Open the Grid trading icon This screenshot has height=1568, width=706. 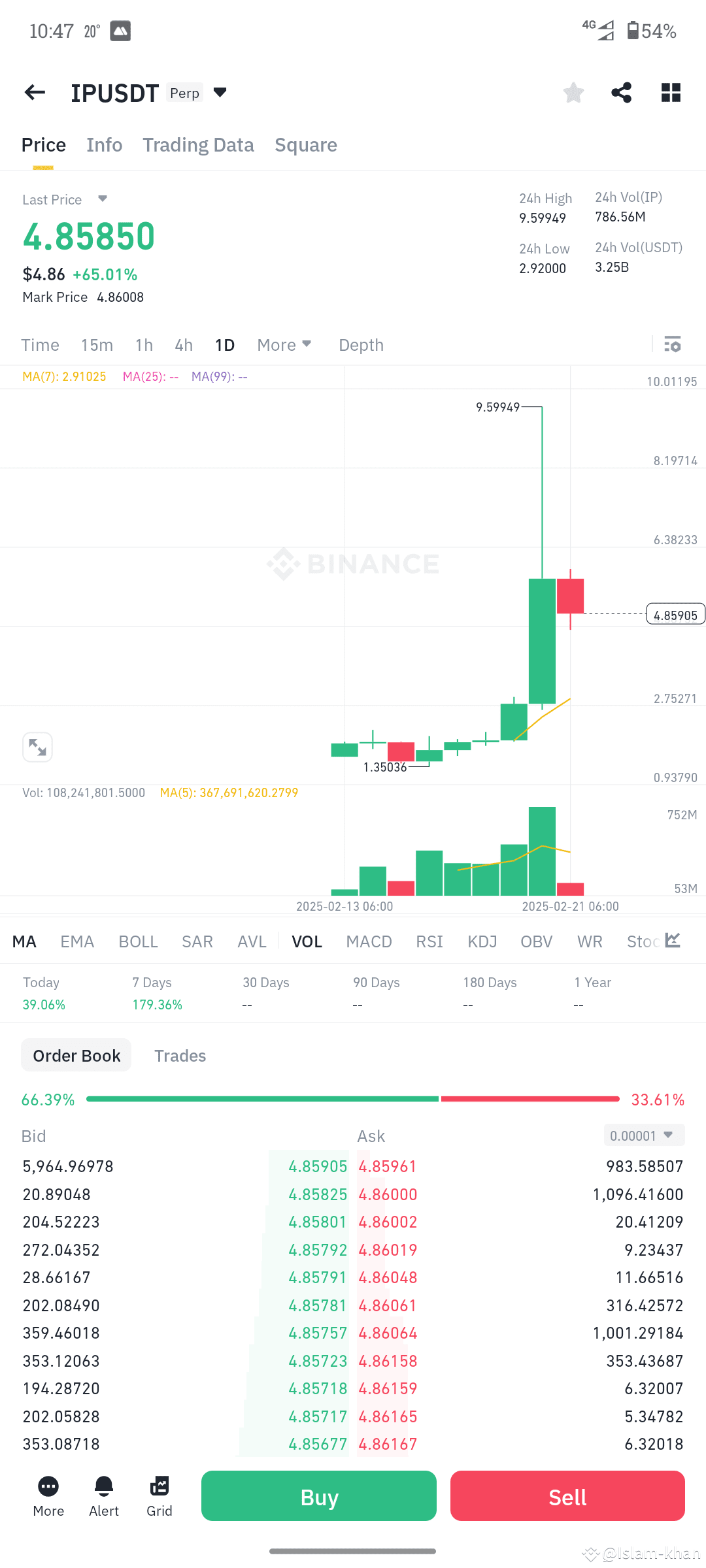pos(159,1495)
